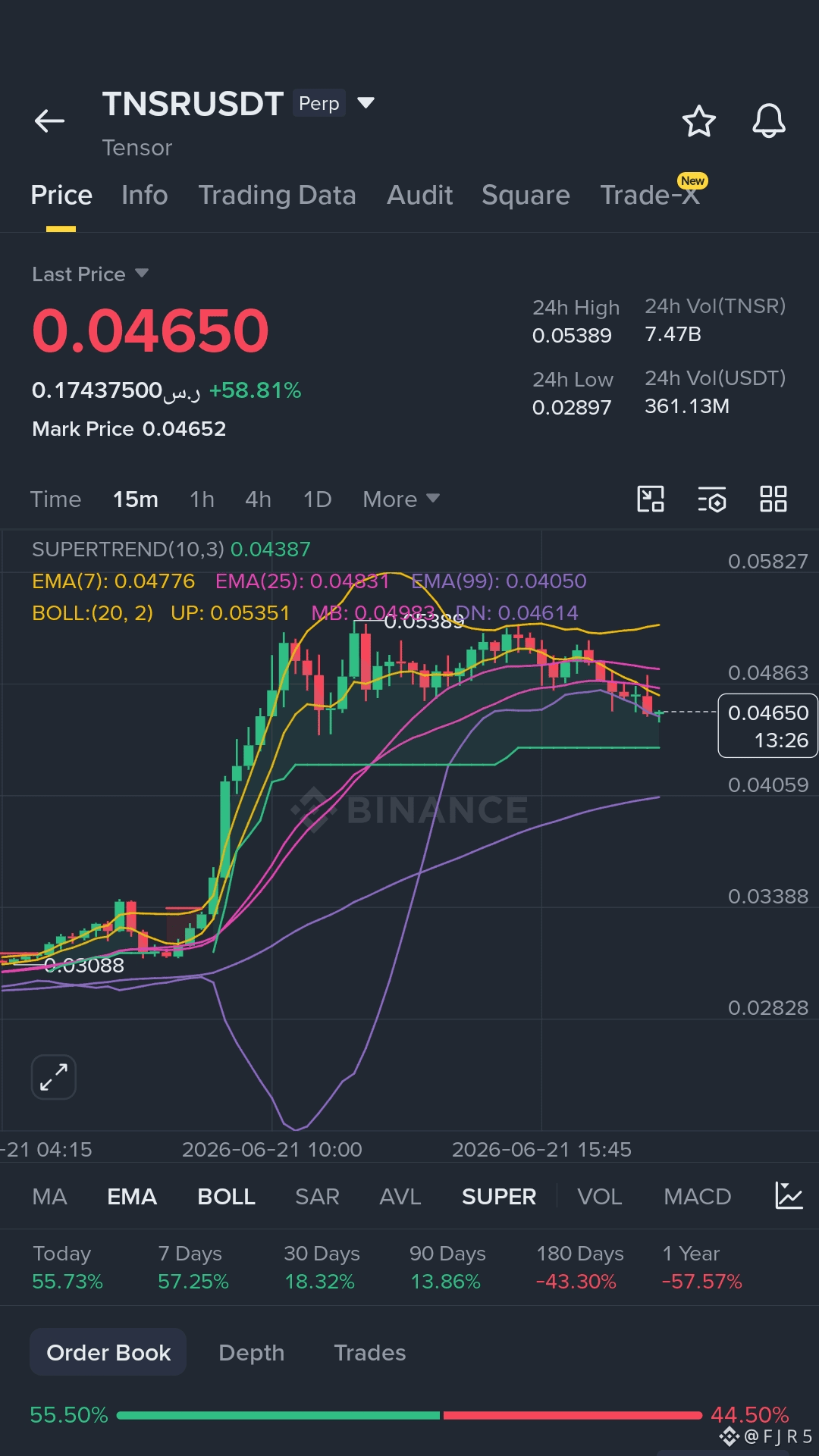Tap the current price label 0.04650 13:26
819x1456 pixels.
(x=767, y=725)
